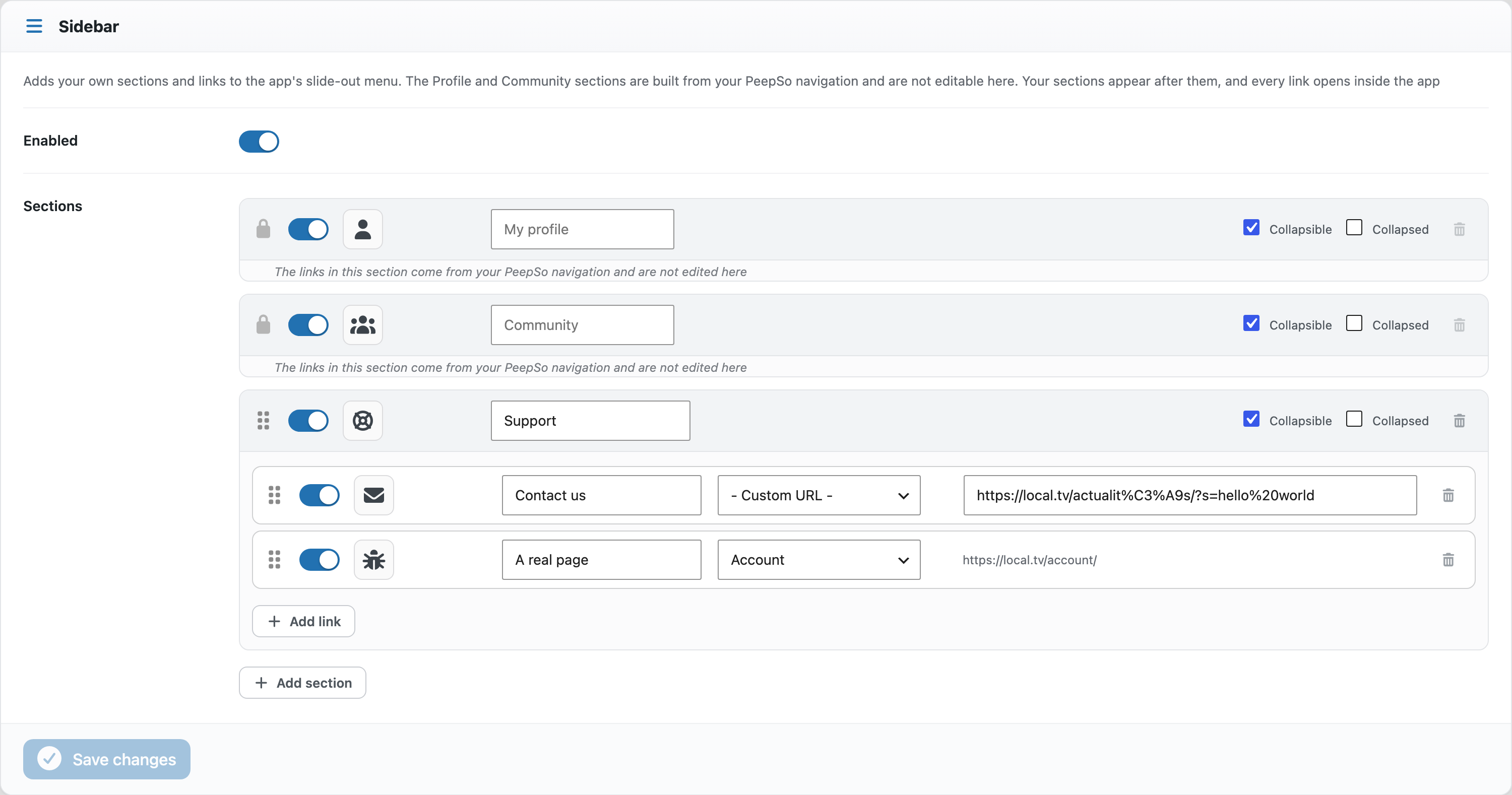
Task: Uncheck Collapsible for Community
Action: click(1251, 323)
